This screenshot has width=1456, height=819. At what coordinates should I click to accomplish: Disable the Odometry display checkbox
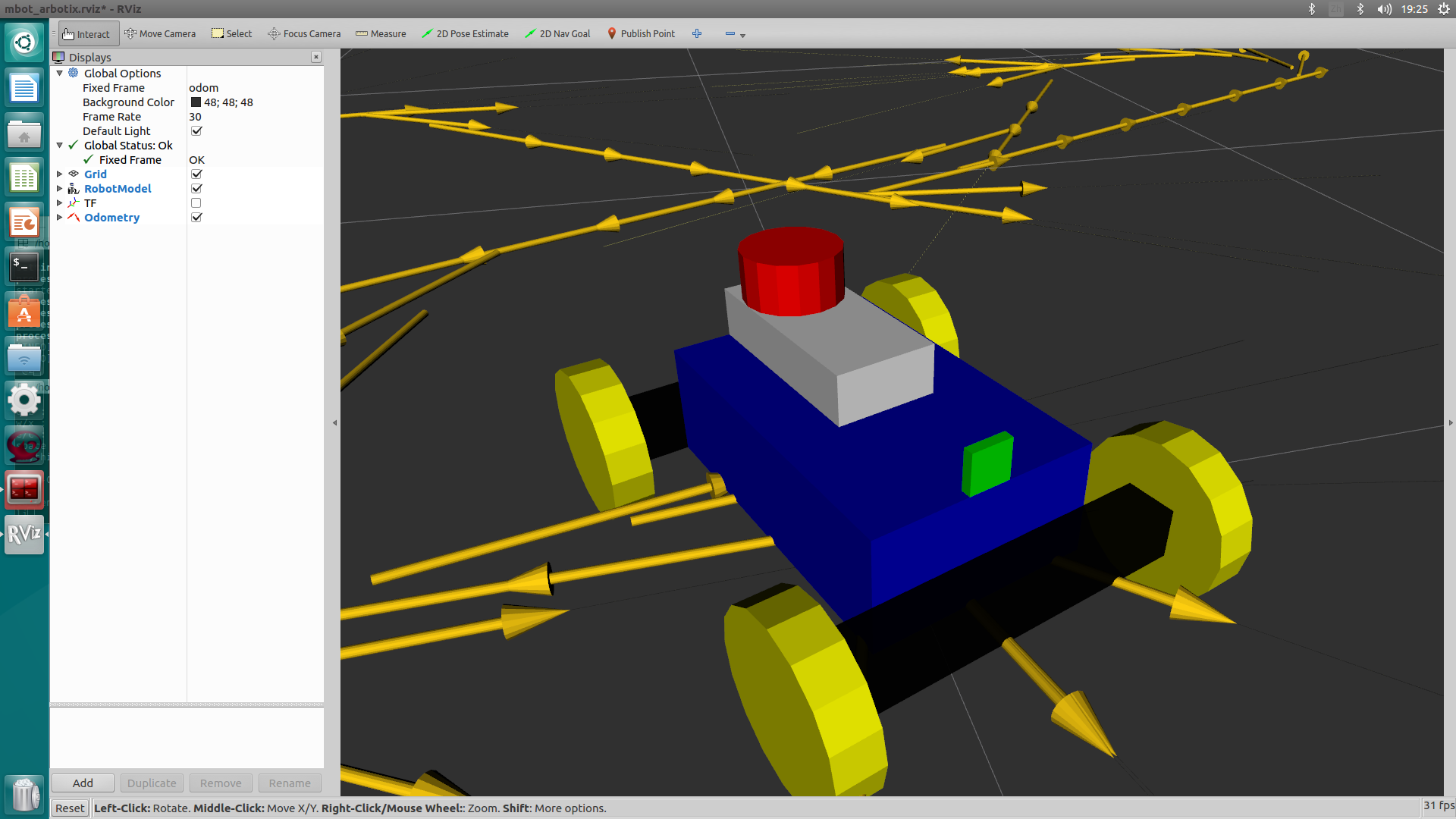[196, 218]
